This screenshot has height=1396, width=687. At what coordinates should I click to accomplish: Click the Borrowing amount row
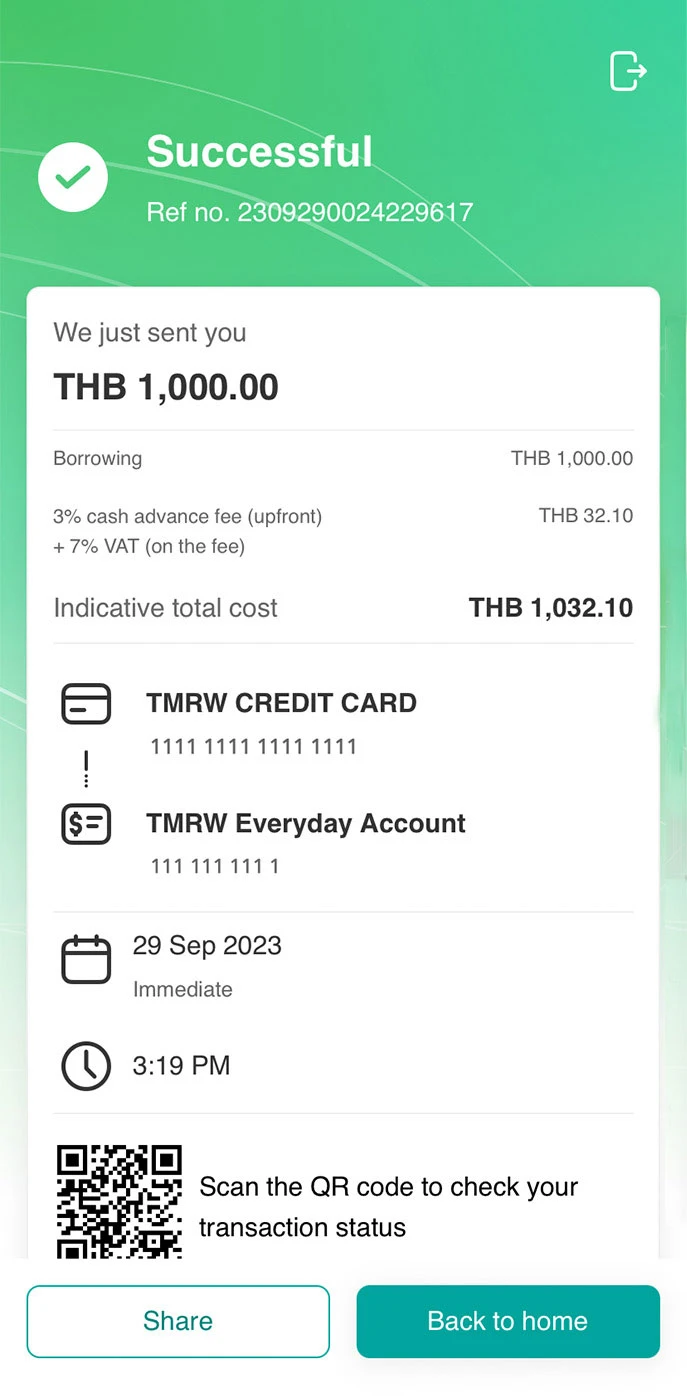pyautogui.click(x=343, y=458)
